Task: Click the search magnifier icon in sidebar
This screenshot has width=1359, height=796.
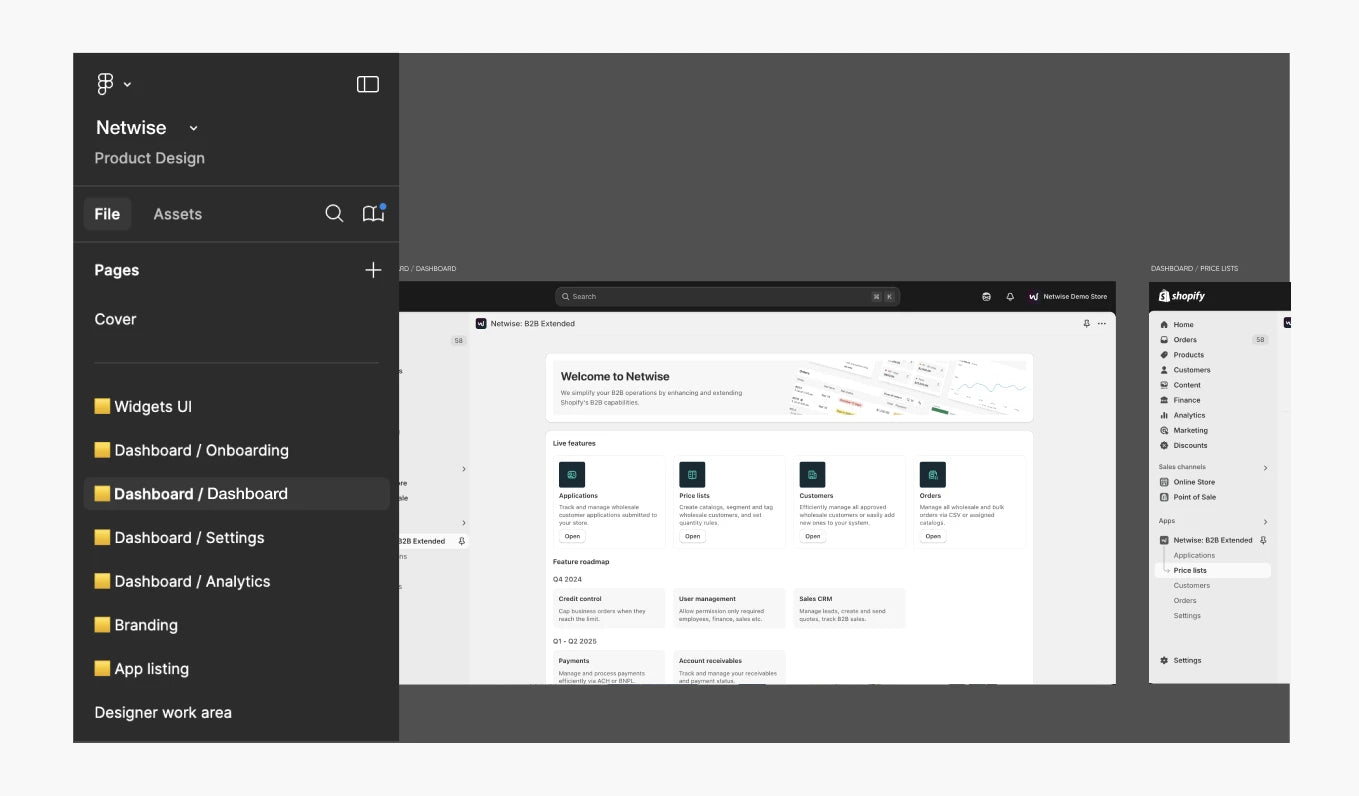Action: point(334,214)
